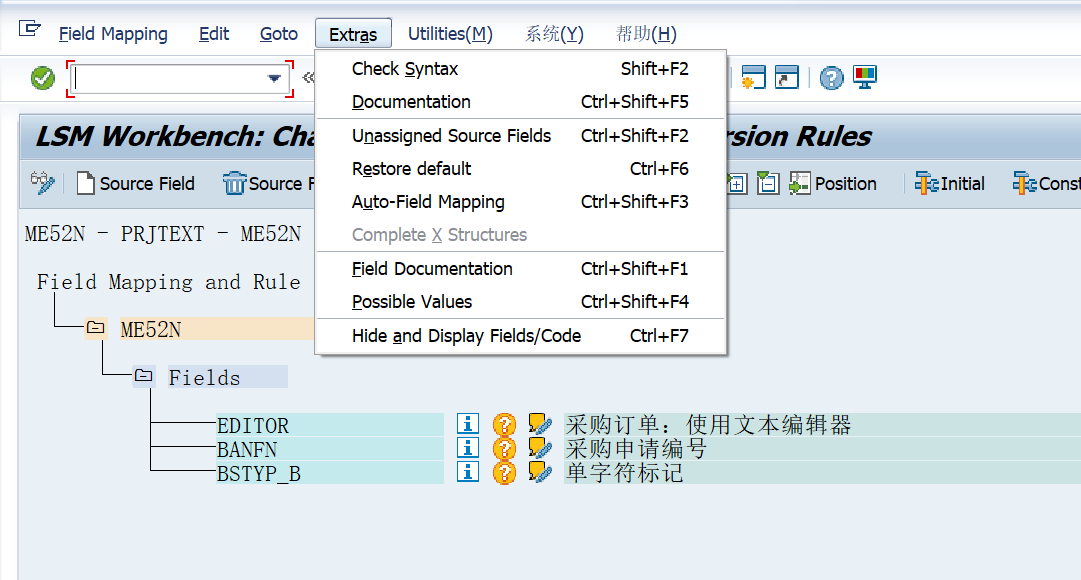Screen dimensions: 1081x580
Task: Open the 帮助(H) menu
Action: click(x=646, y=34)
